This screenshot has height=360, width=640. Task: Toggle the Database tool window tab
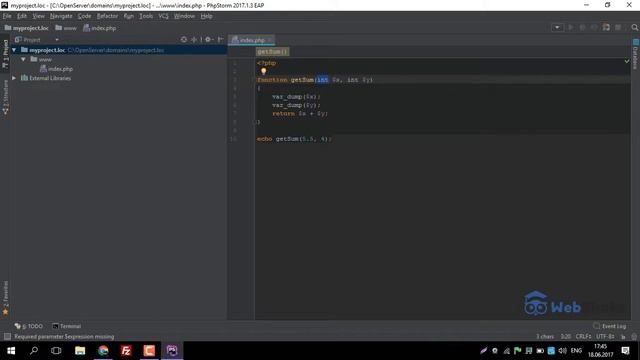636,55
